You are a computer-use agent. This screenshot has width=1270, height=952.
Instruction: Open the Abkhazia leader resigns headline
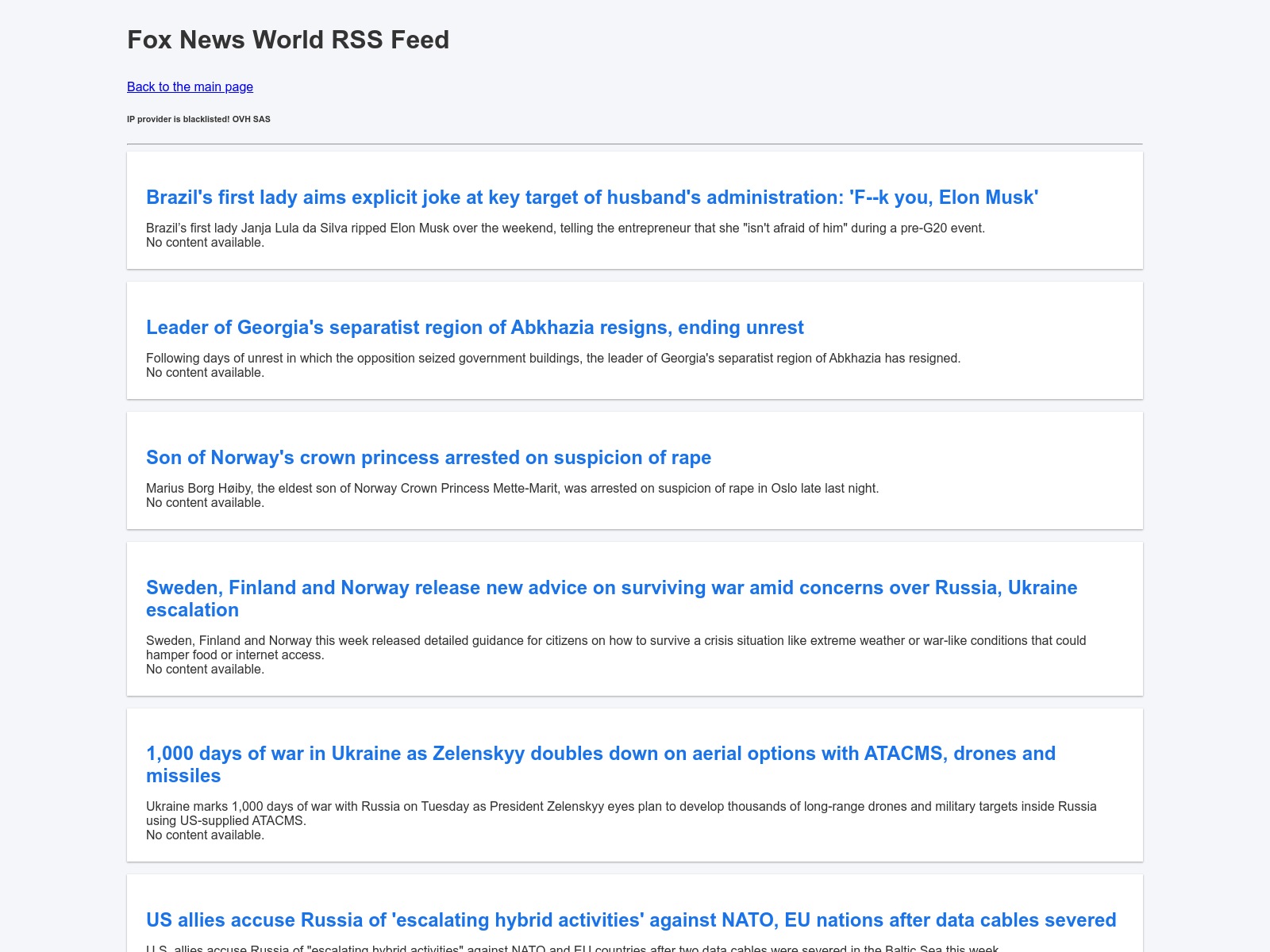point(475,327)
